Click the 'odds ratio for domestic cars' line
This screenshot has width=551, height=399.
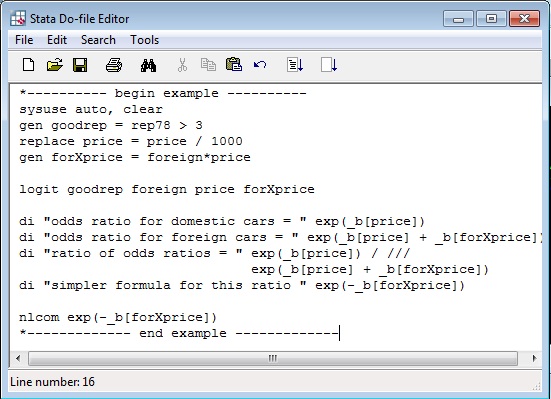click(222, 221)
